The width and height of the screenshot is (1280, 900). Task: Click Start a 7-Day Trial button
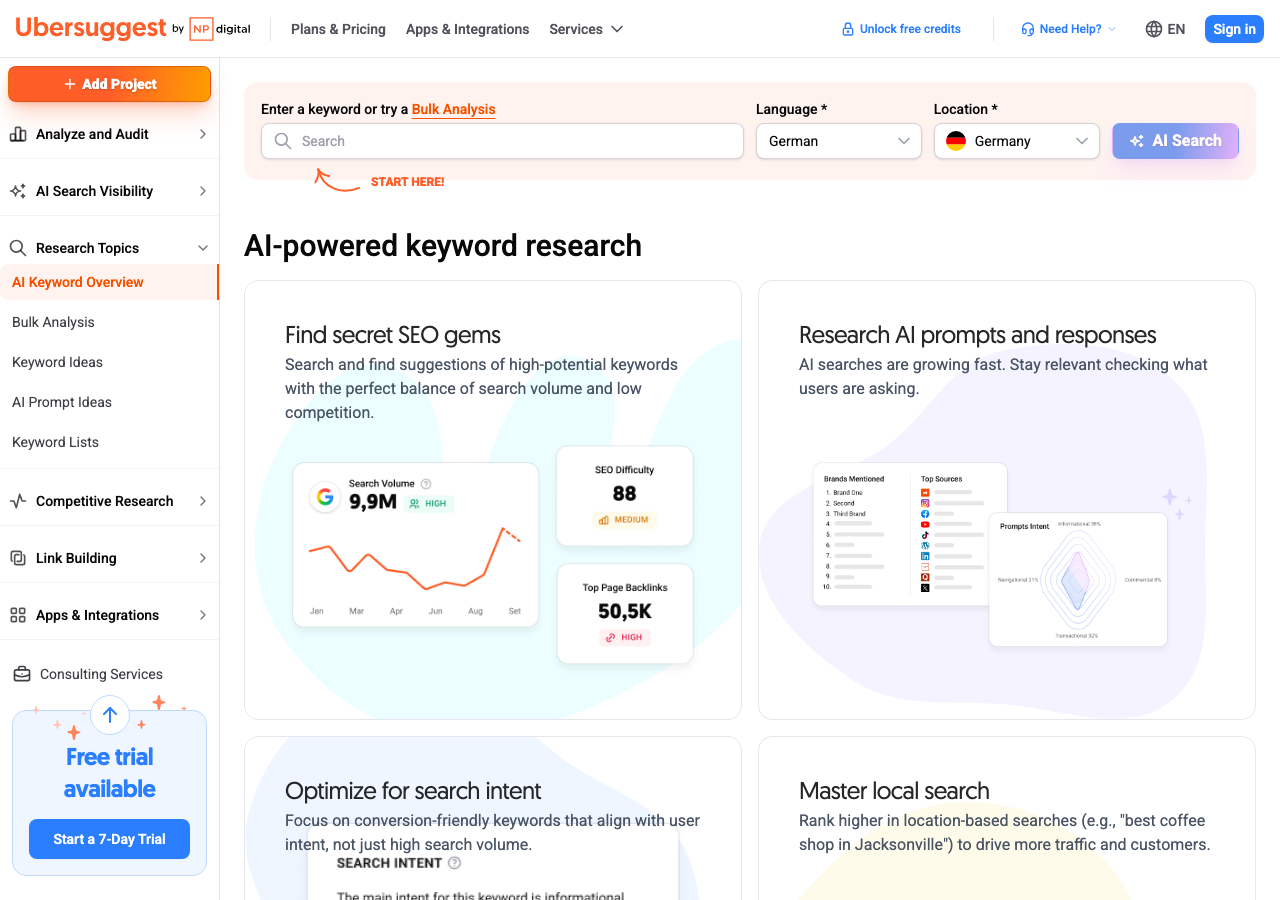tap(109, 839)
